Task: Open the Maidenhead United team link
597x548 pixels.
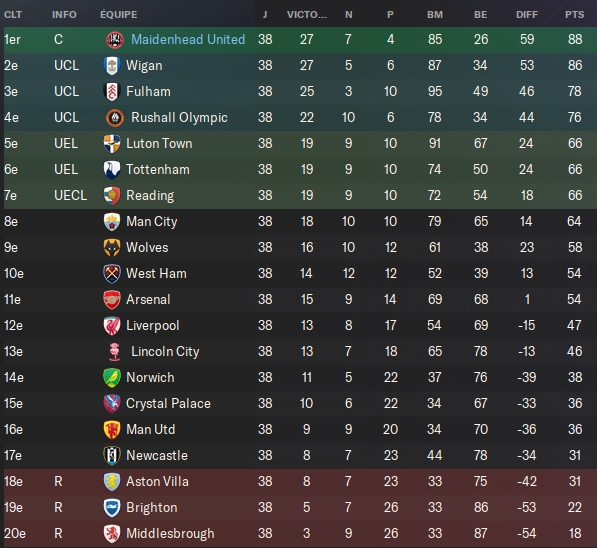Action: pos(188,39)
